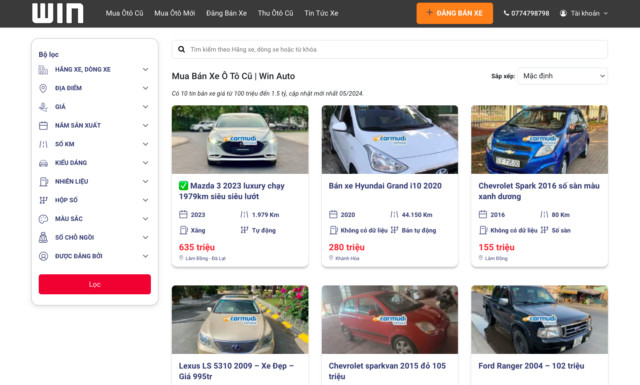Image resolution: width=640 pixels, height=385 pixels.
Task: Open Bán xe Hyundai Grand i10 2020 listing
Action: [x=385, y=186]
